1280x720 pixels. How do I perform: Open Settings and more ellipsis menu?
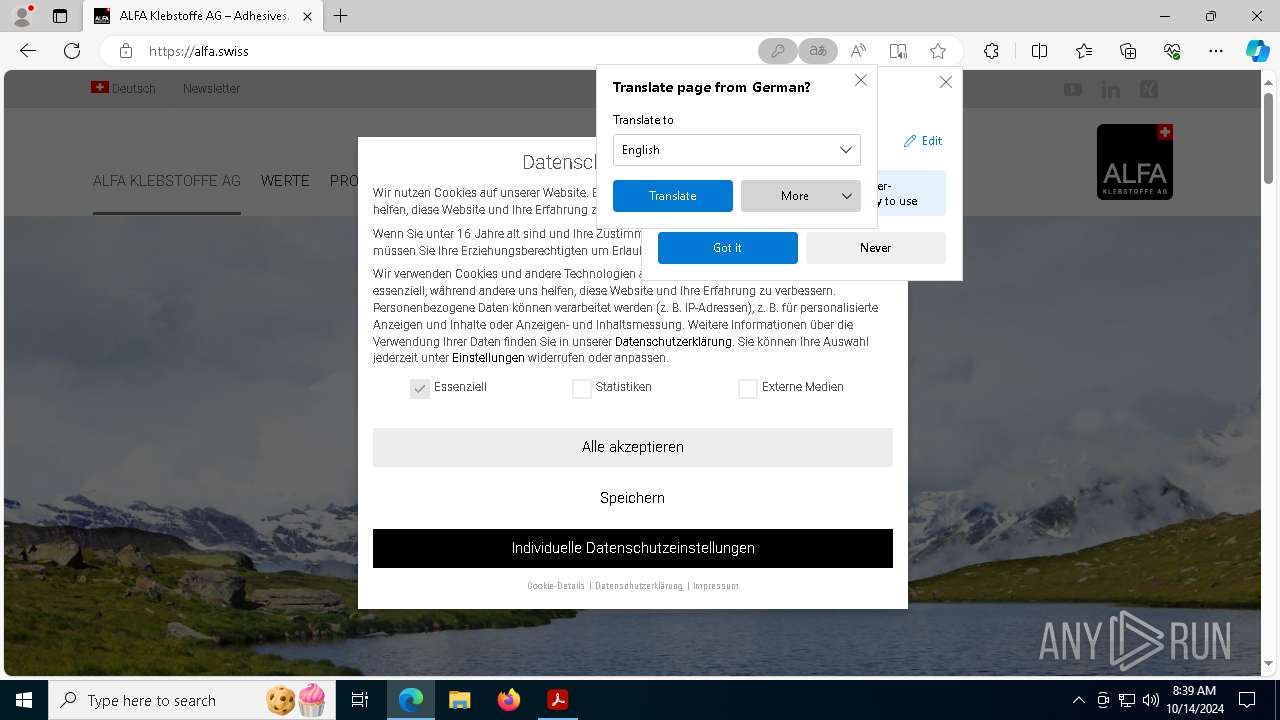pos(1216,51)
